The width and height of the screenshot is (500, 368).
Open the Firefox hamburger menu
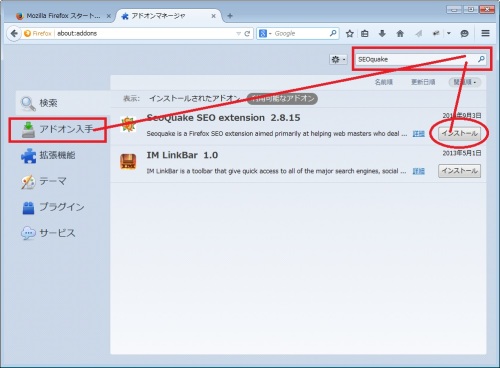coord(485,33)
